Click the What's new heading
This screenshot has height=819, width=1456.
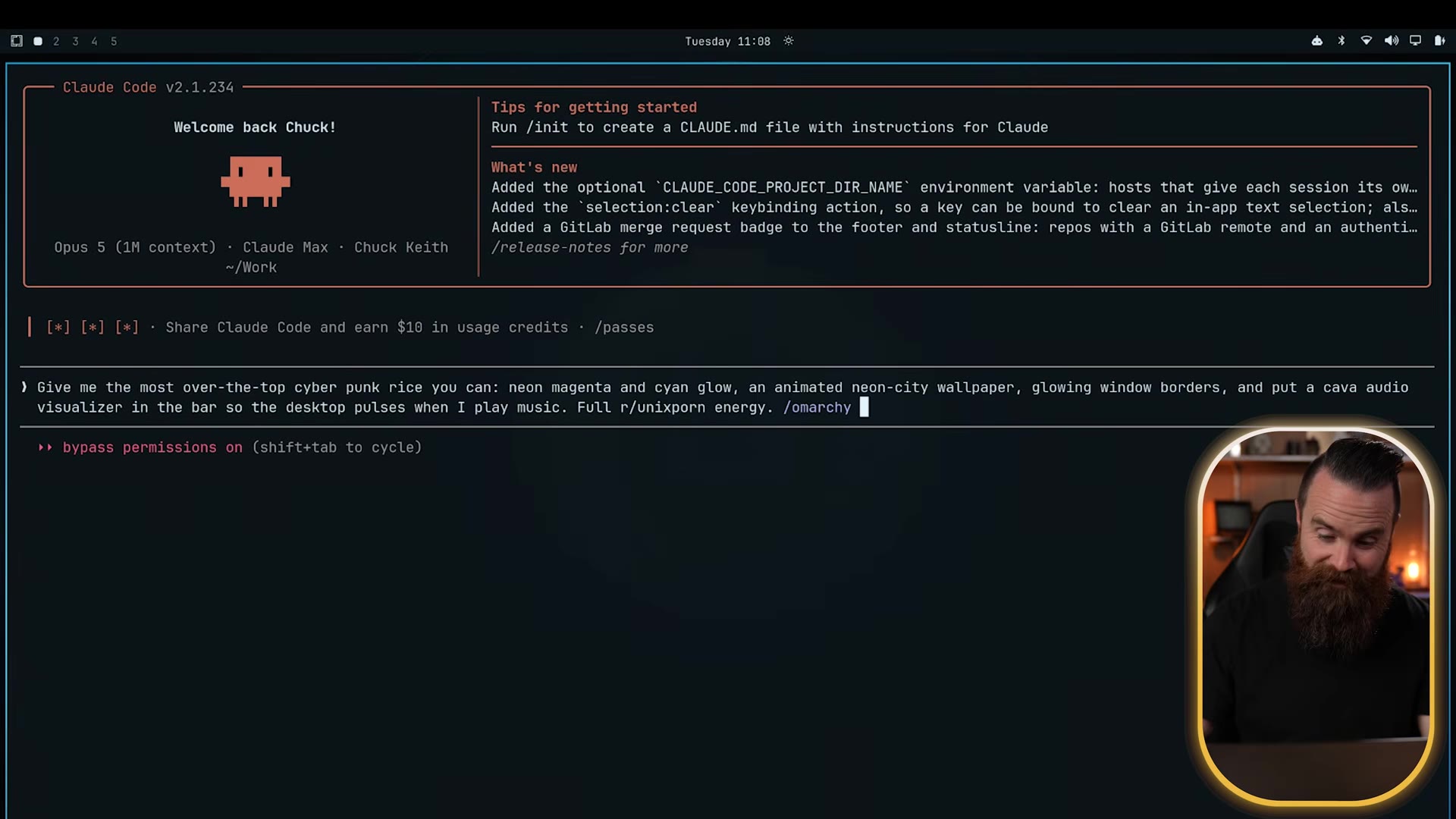click(534, 168)
